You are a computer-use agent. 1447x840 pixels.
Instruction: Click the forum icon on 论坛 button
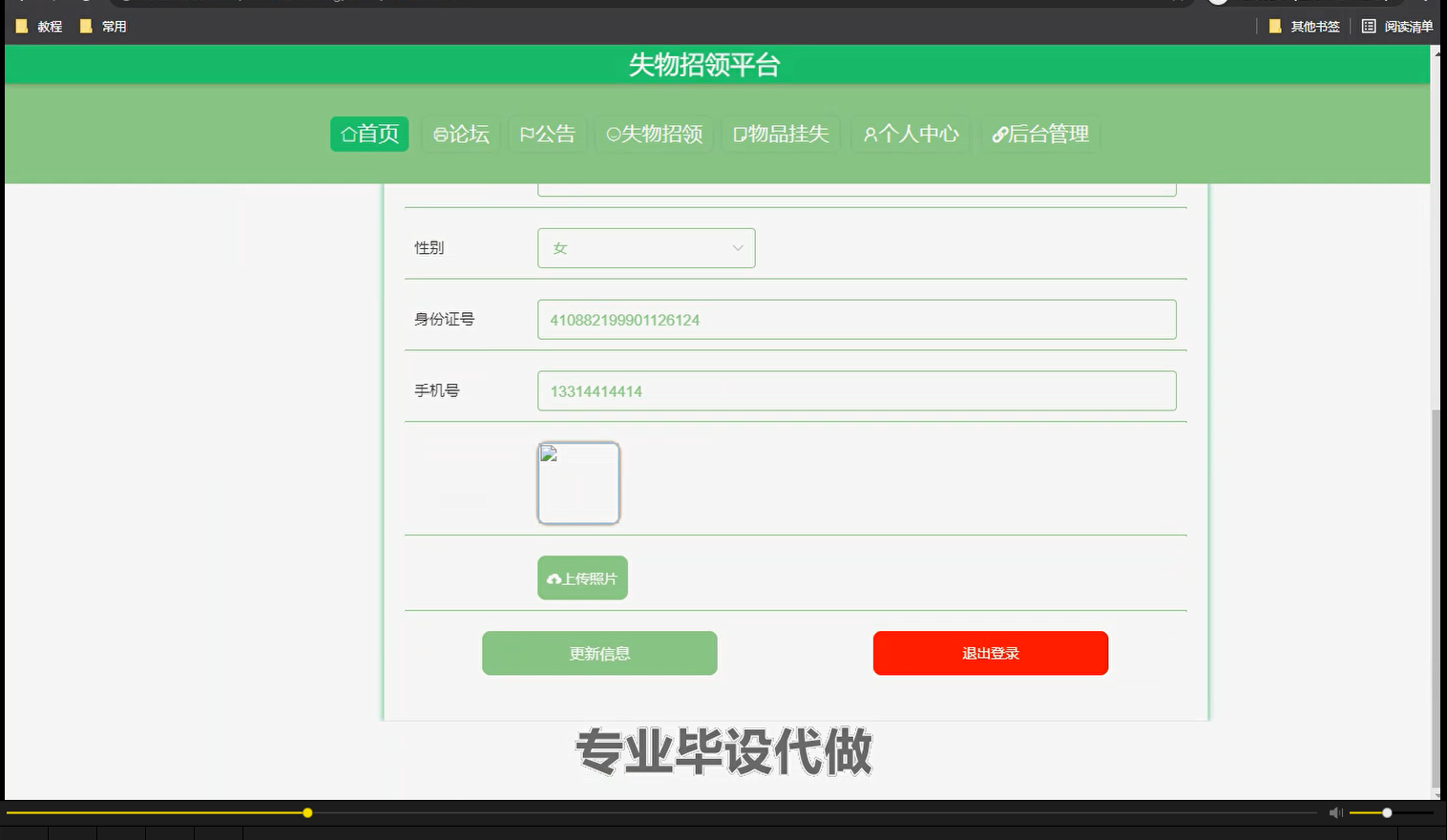tap(439, 135)
